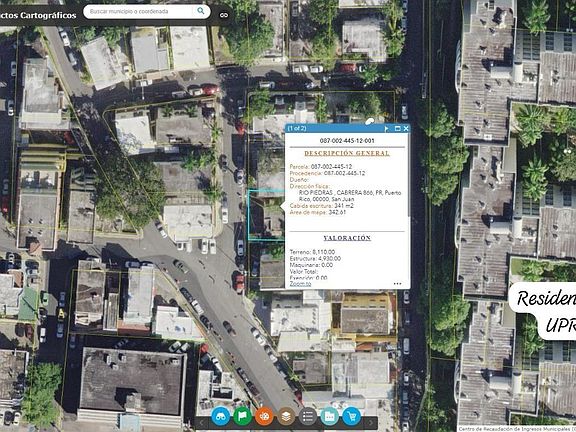Open the teal folder widget
This screenshot has width=576, height=432.
(x=330, y=417)
